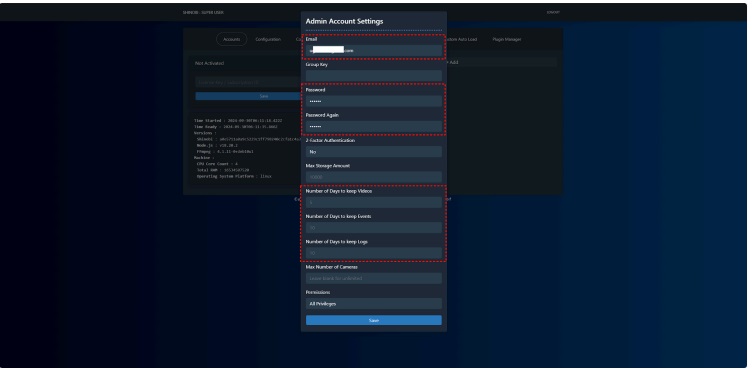This screenshot has width=753, height=377.
Task: Switch to the Accounts tab
Action: click(x=231, y=39)
